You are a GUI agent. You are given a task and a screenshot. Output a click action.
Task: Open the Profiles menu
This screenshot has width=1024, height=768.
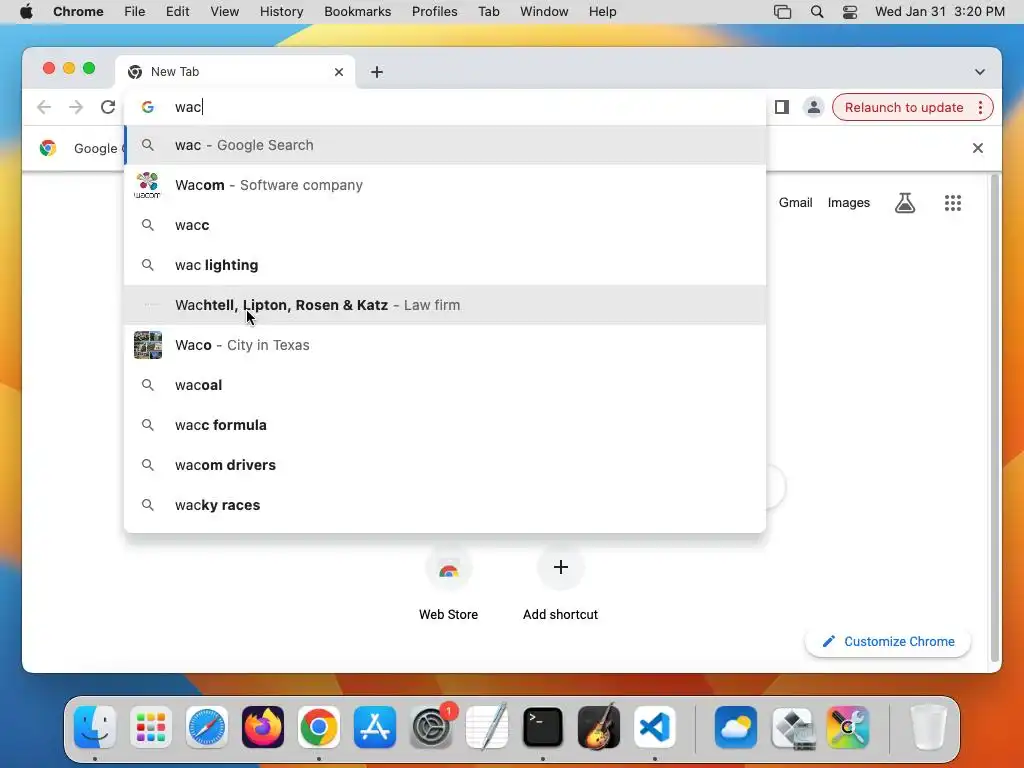[434, 12]
